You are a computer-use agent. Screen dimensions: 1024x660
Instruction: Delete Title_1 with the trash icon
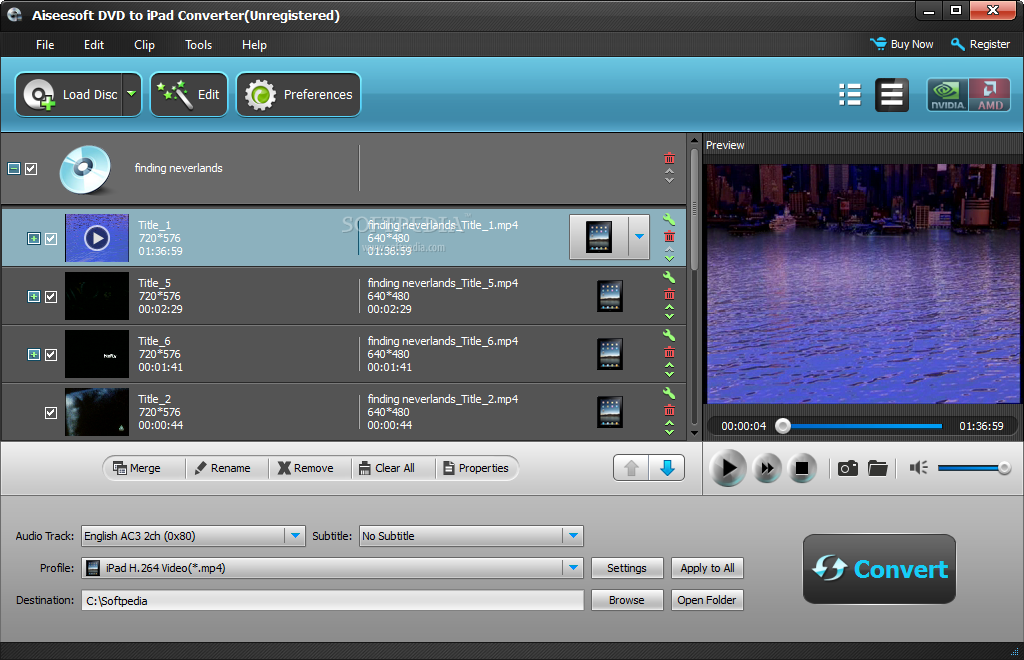tap(669, 236)
